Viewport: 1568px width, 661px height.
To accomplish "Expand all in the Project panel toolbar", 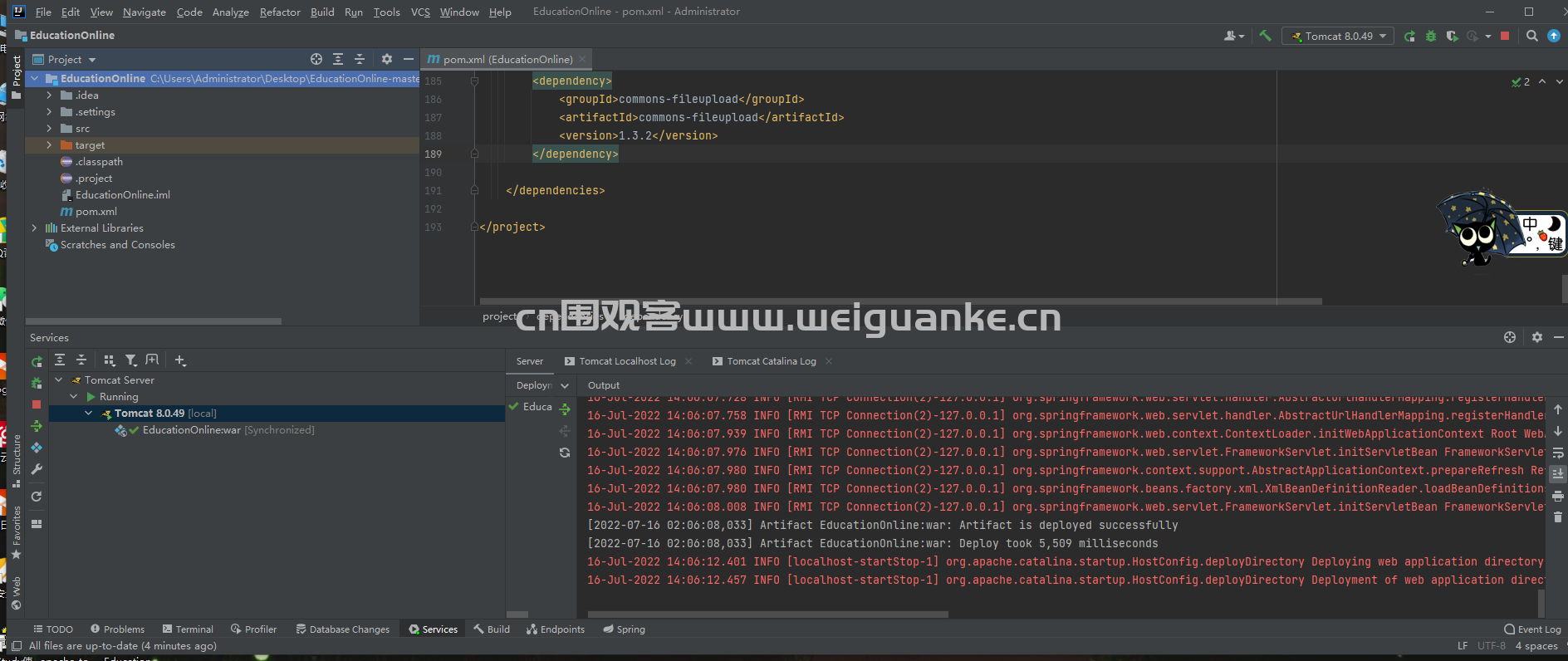I will 338,59.
